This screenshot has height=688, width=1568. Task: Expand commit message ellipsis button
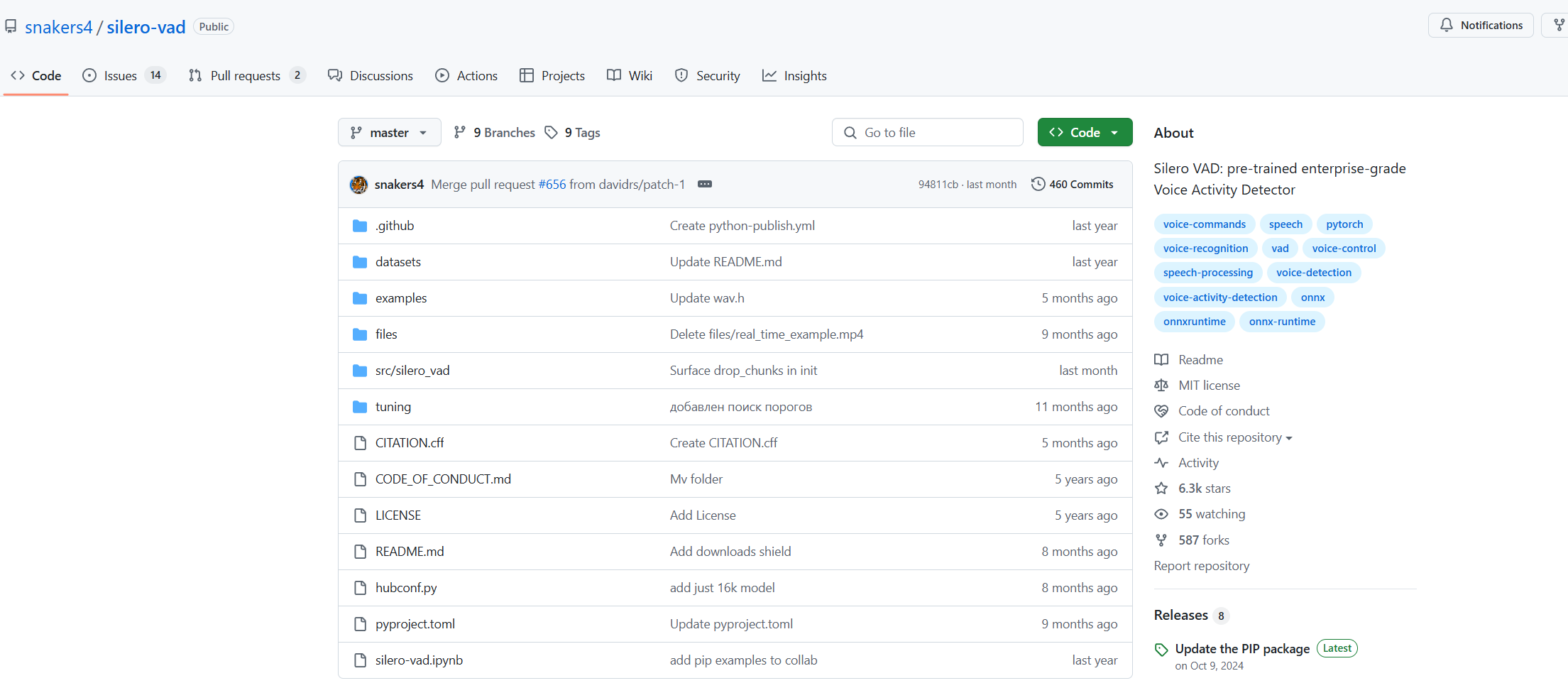point(704,184)
